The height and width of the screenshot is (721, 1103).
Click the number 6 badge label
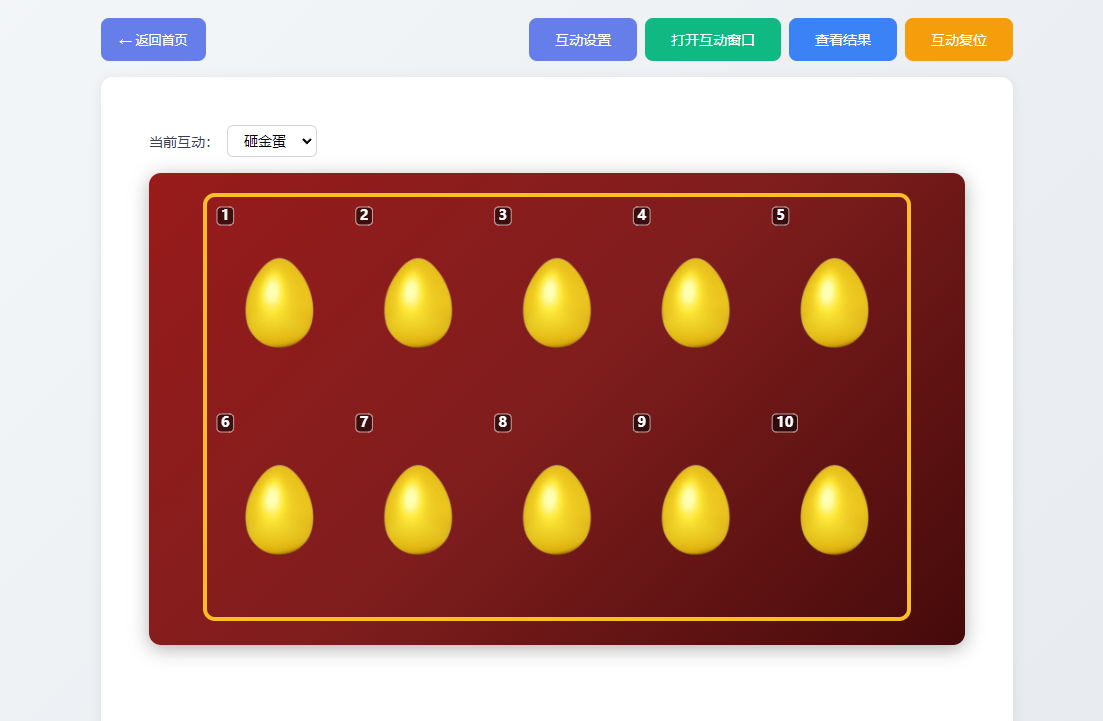[x=225, y=423]
